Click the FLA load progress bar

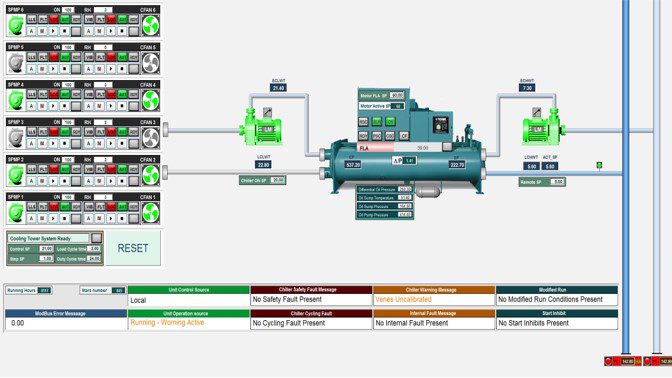[399, 148]
